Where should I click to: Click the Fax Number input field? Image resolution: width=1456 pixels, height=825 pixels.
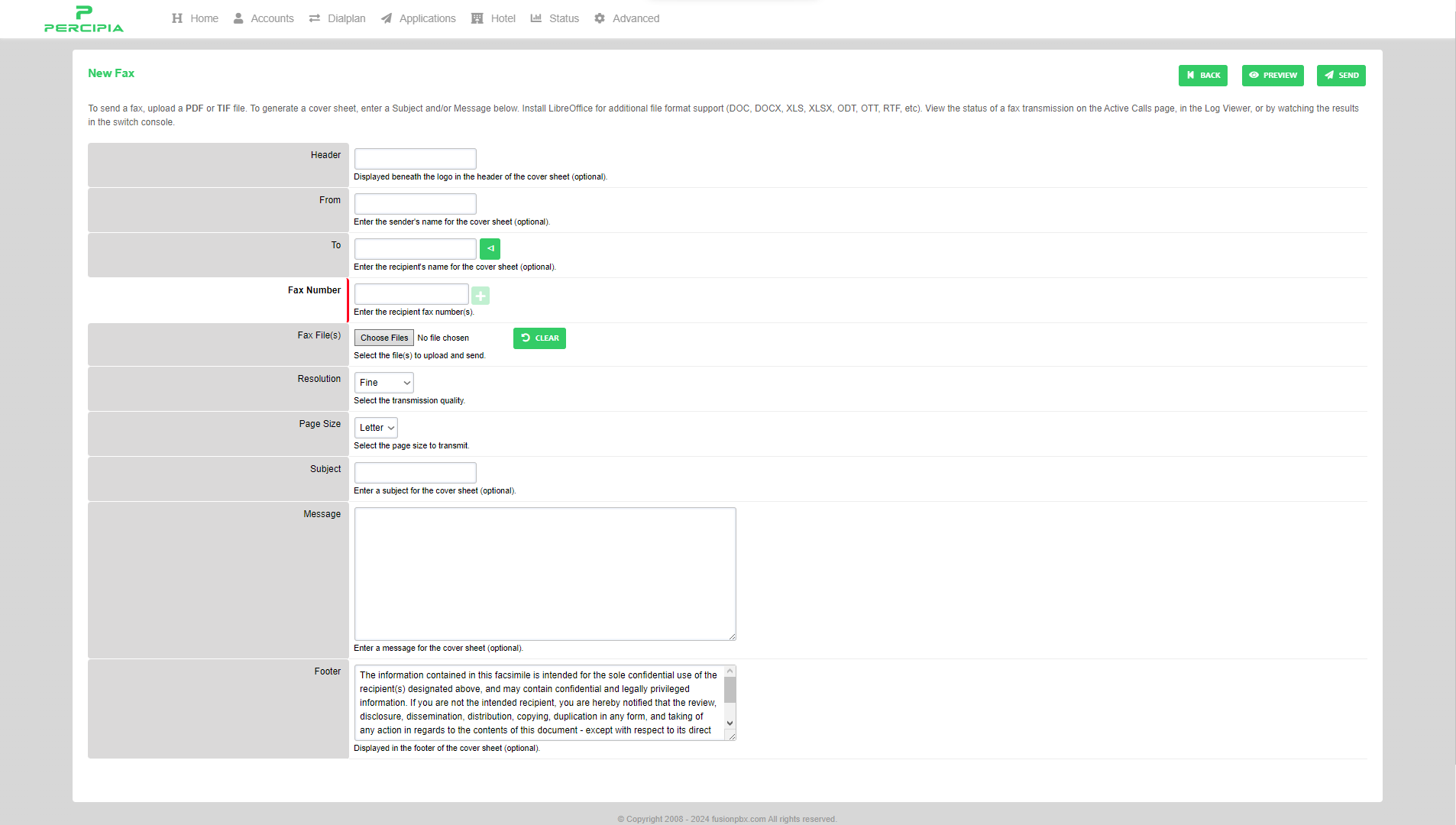point(412,294)
